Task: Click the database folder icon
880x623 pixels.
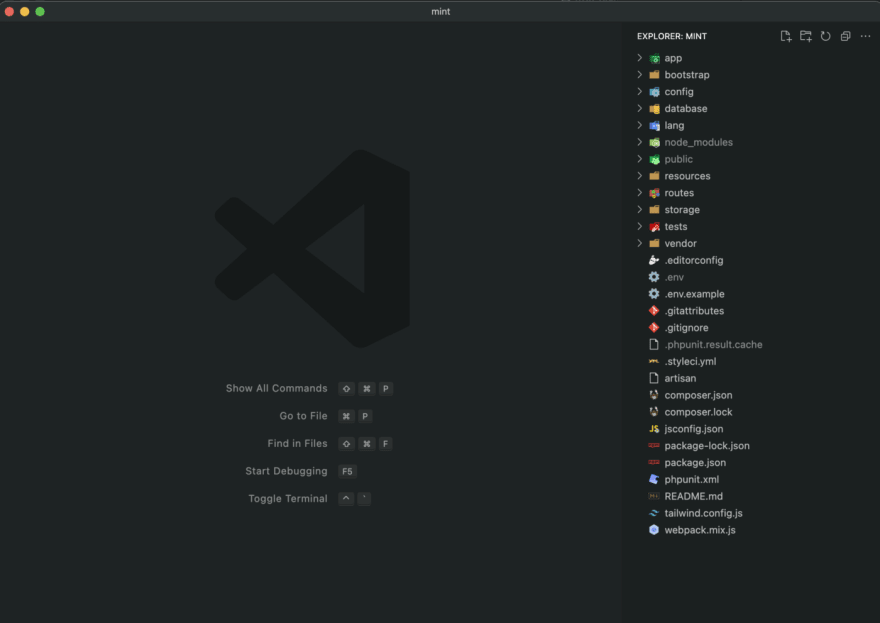Action: point(654,108)
